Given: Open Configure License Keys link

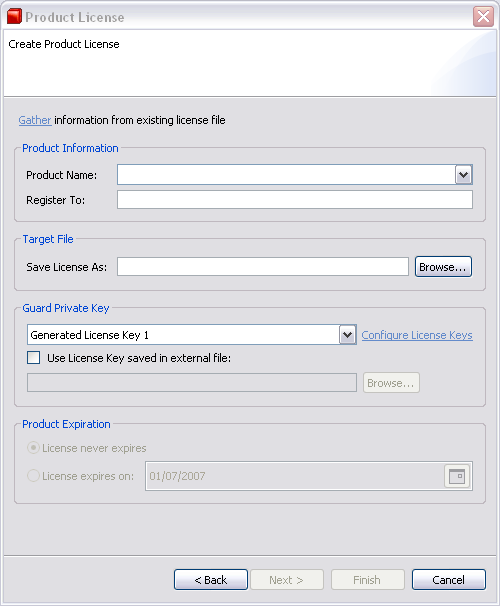Looking at the screenshot, I should [417, 335].
